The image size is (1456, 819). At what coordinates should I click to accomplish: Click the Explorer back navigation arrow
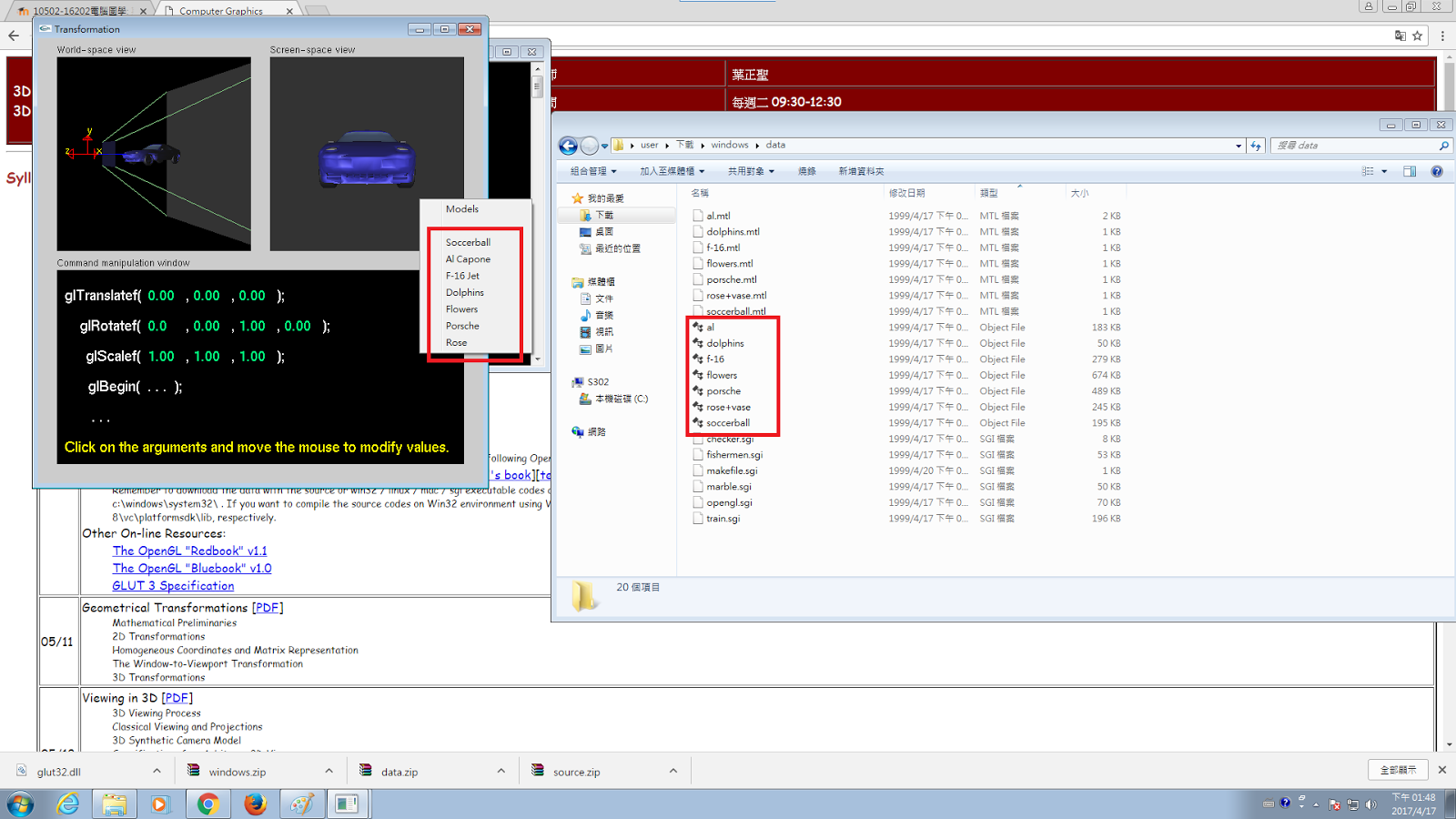tap(568, 146)
